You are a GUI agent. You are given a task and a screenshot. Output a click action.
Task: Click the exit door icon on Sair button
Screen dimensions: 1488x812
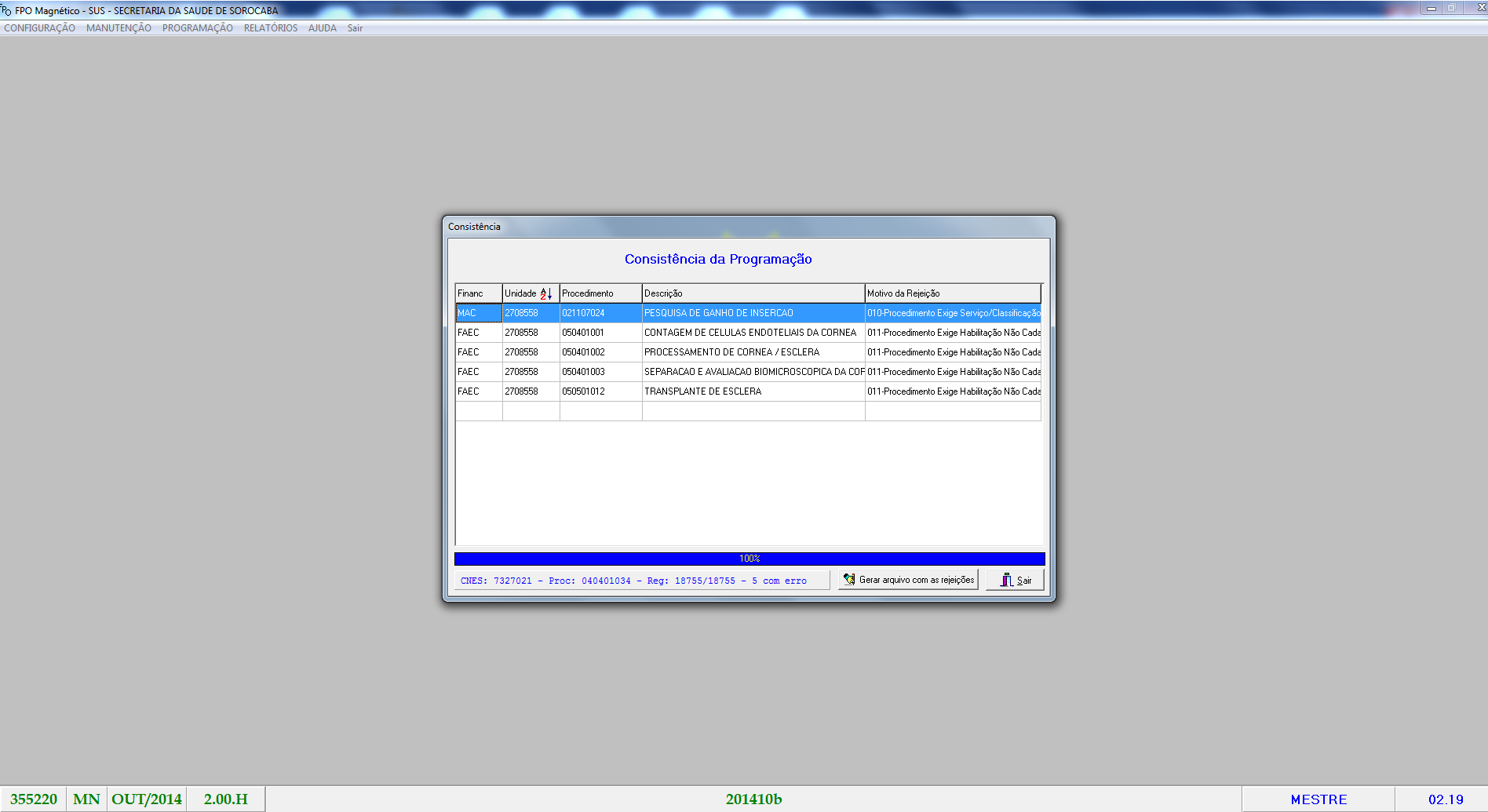tap(1005, 579)
